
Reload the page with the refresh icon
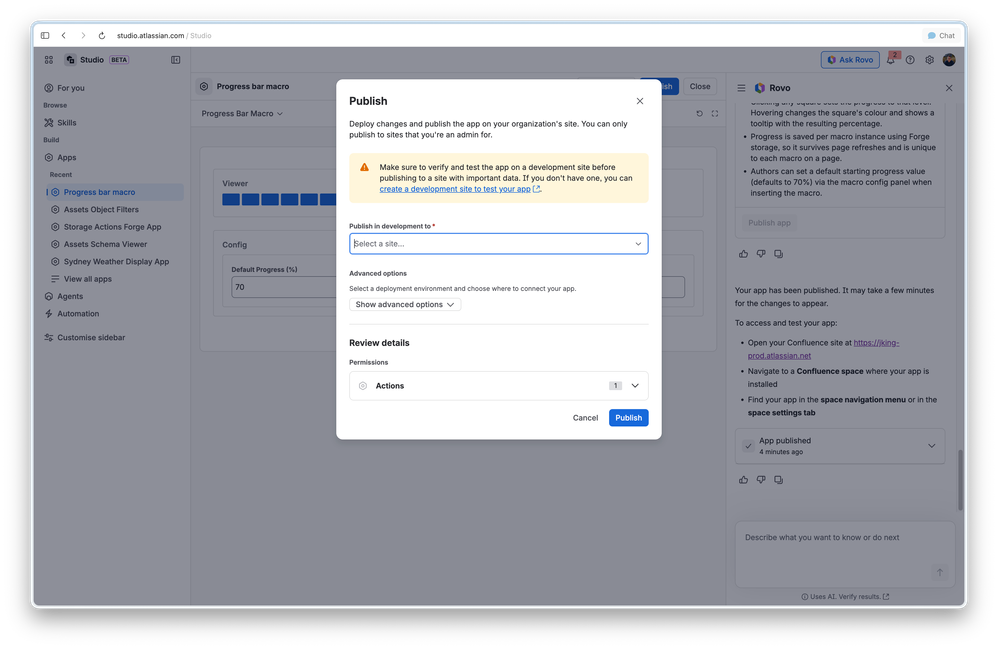pyautogui.click(x=102, y=36)
